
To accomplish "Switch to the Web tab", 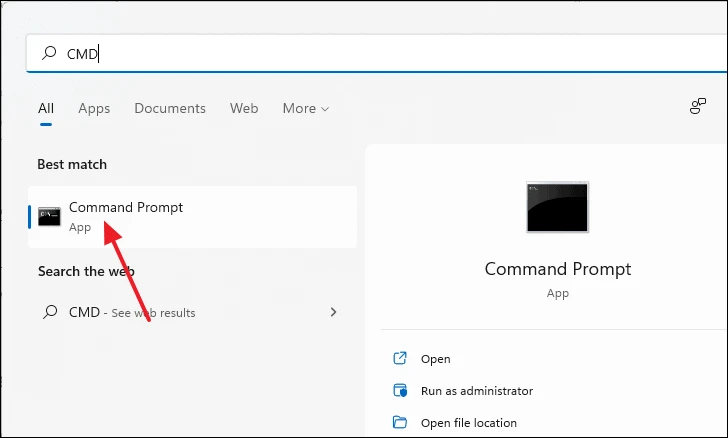I will (x=244, y=108).
